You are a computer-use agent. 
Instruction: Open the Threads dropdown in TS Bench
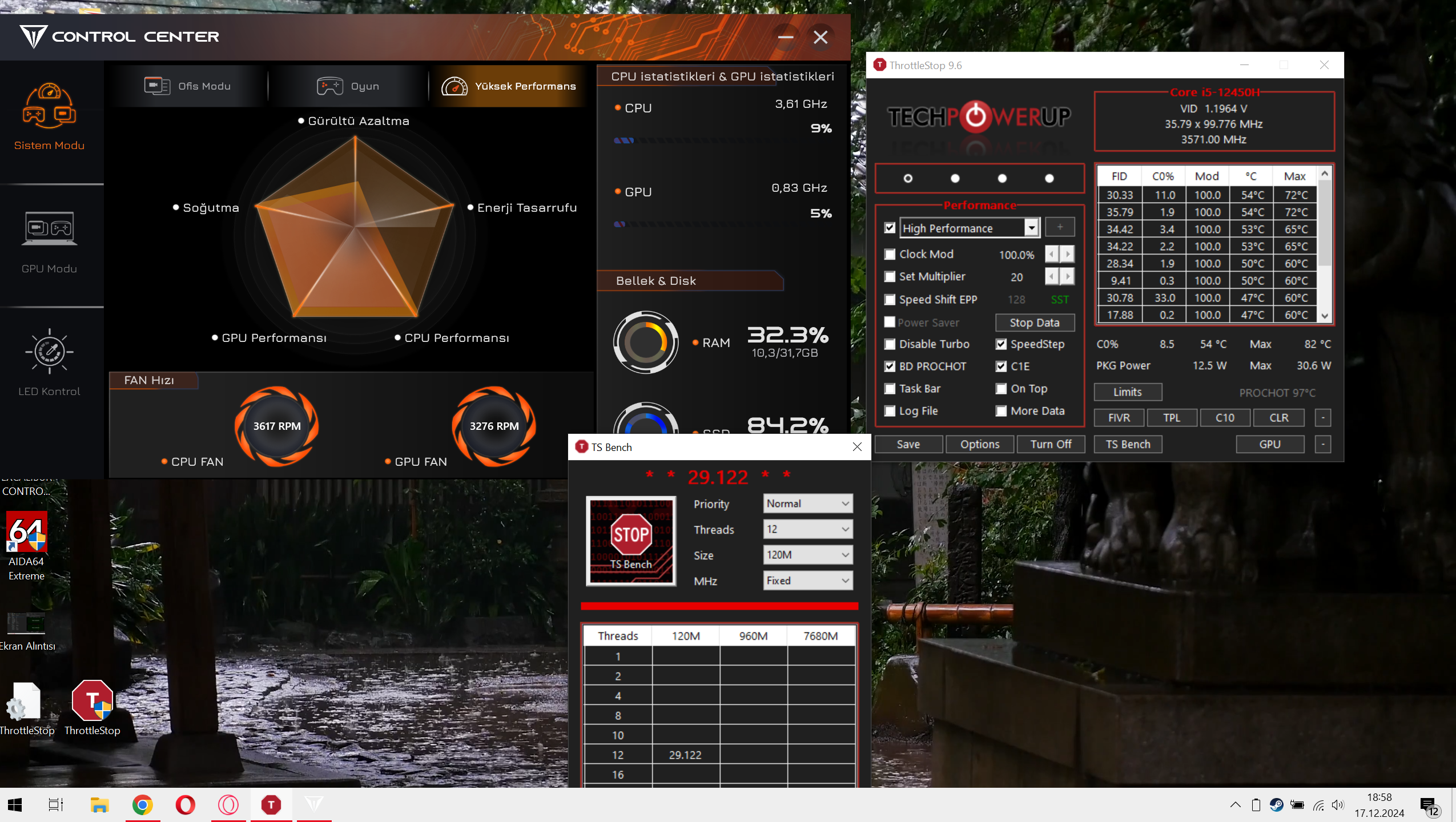pos(807,529)
